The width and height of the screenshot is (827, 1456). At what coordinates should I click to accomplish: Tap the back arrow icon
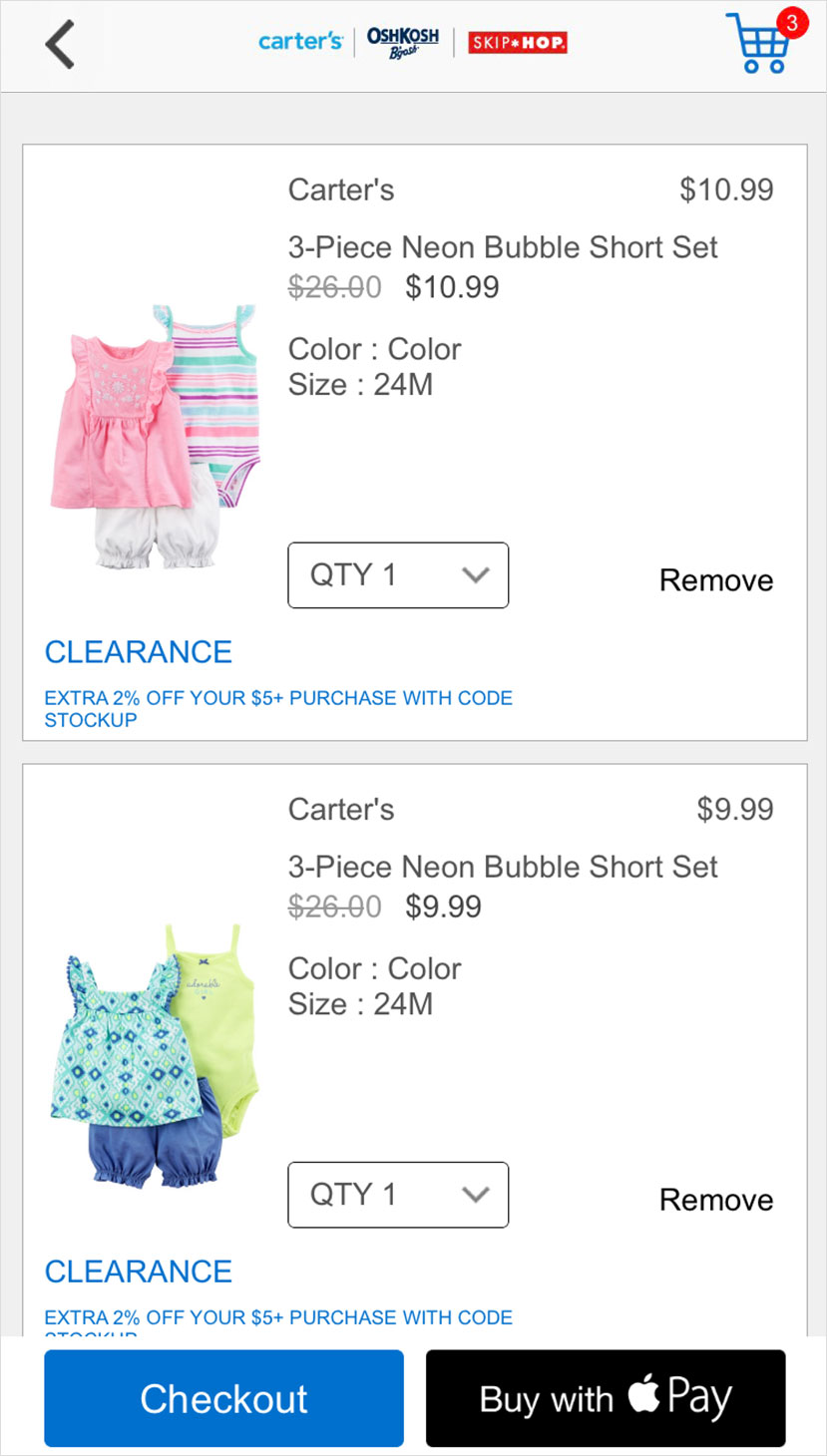coord(60,45)
